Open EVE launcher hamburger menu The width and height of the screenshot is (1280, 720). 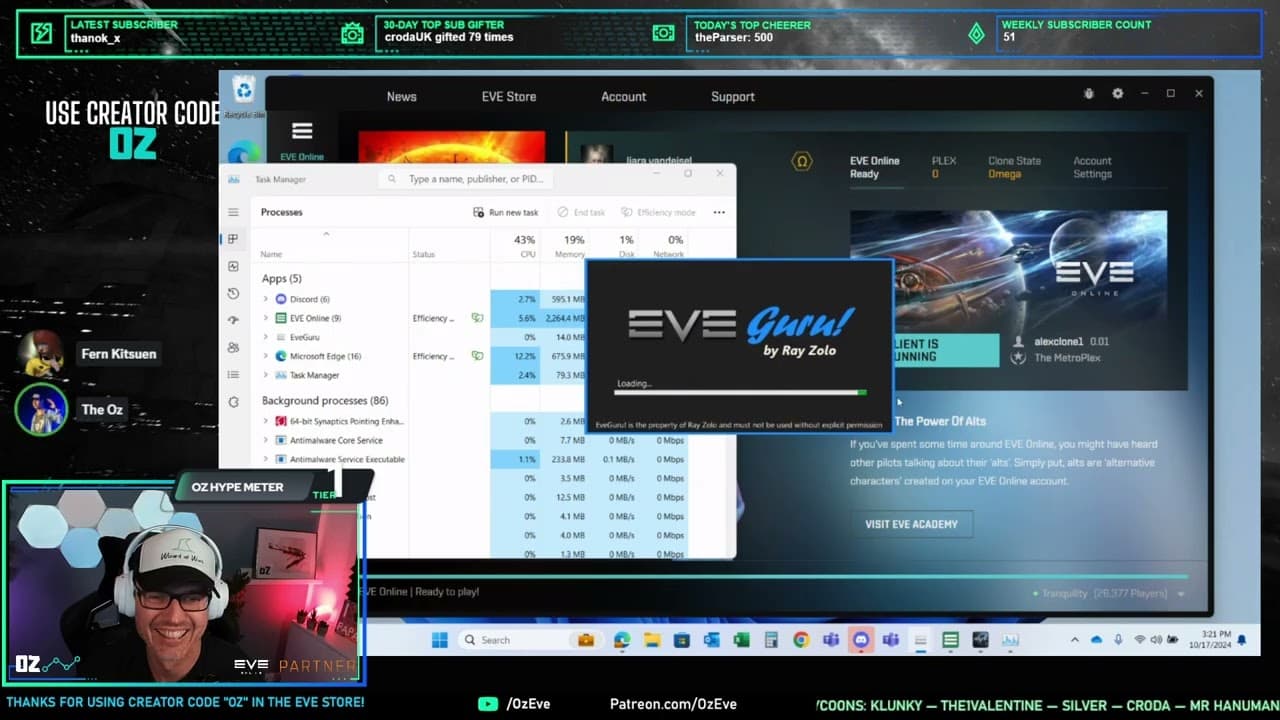[302, 131]
